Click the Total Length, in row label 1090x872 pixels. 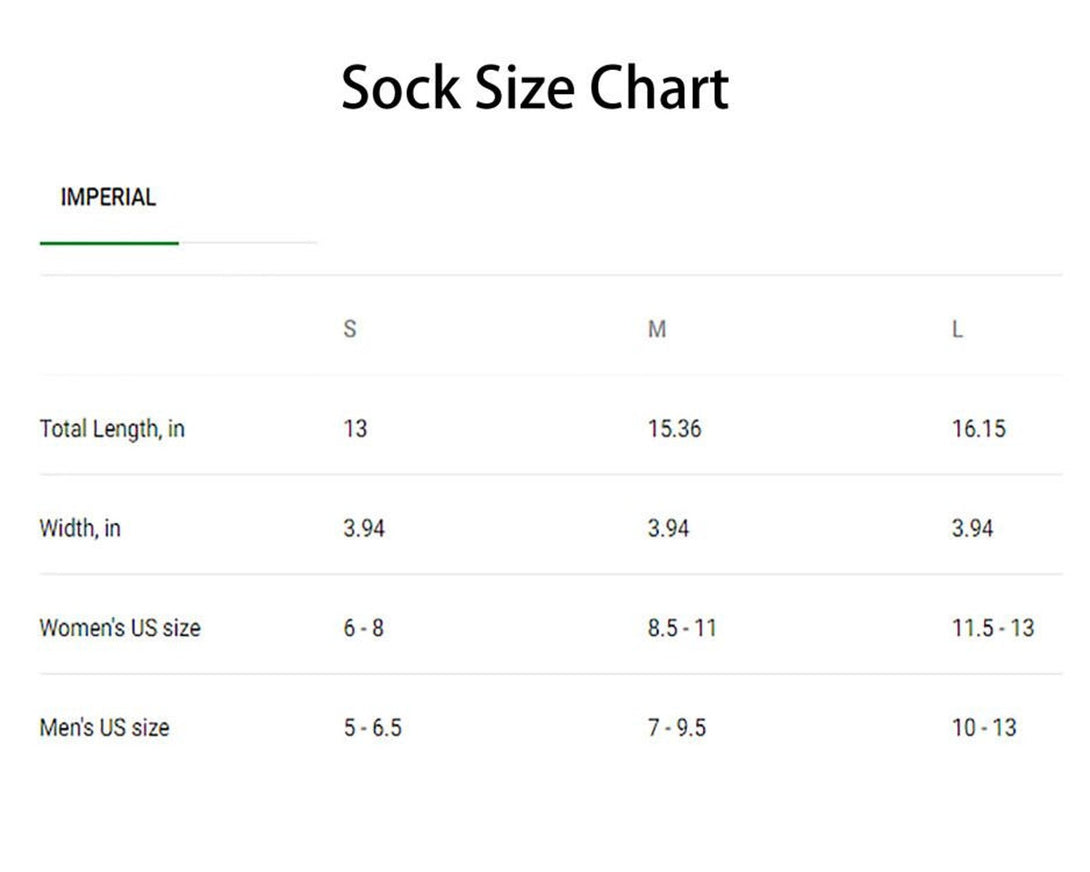point(112,429)
